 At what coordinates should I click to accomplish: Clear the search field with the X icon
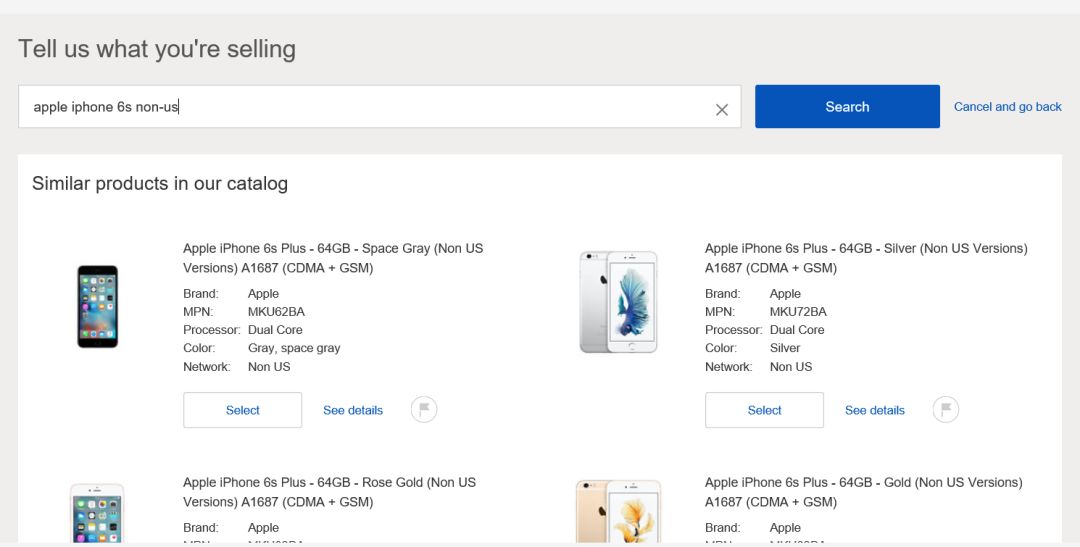[721, 110]
